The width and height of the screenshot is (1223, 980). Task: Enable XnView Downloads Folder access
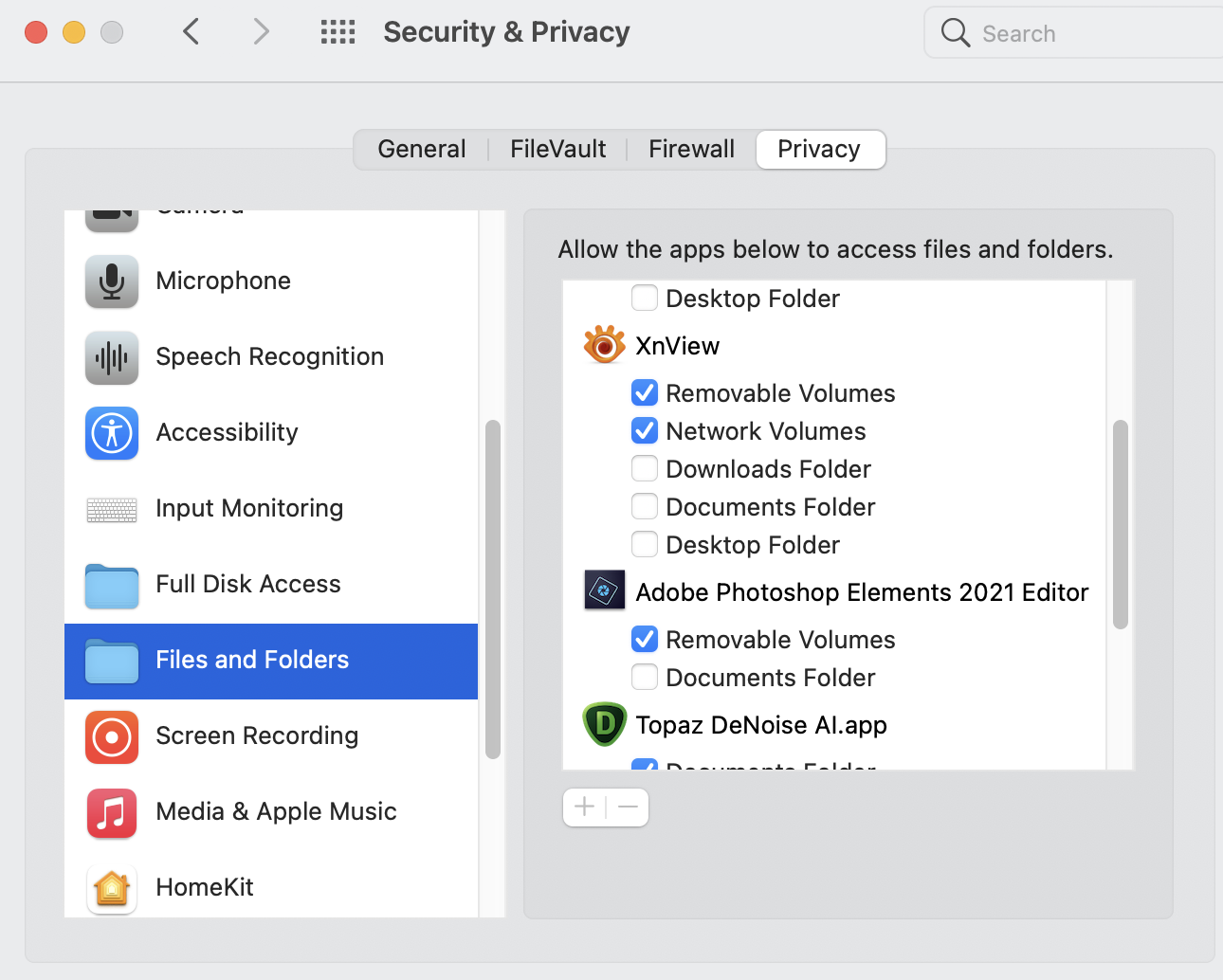(645, 468)
